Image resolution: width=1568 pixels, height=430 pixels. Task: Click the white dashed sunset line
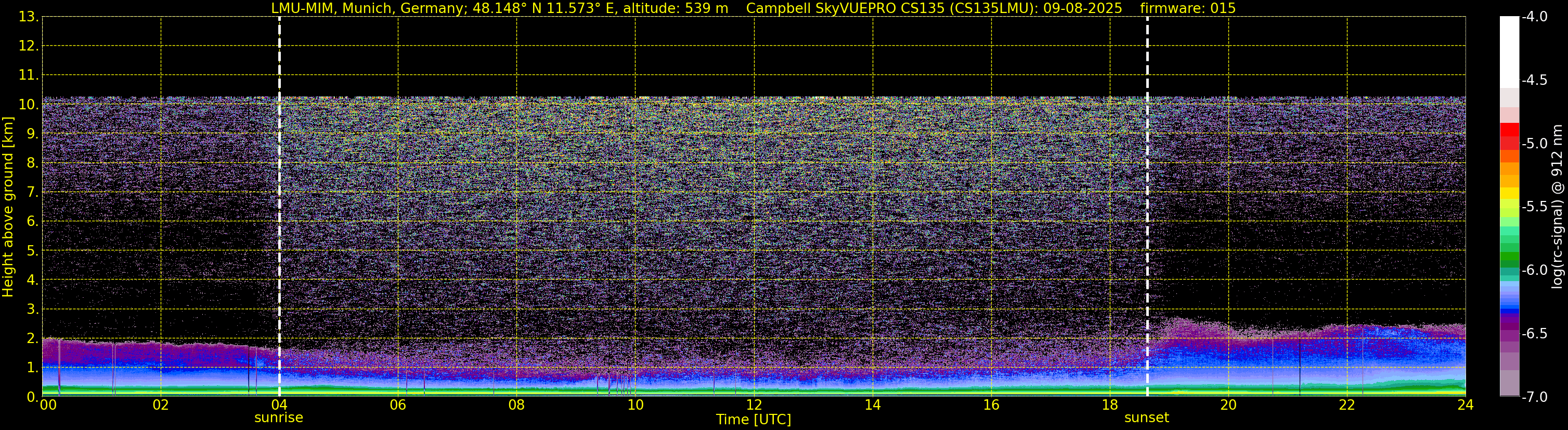(x=1147, y=207)
